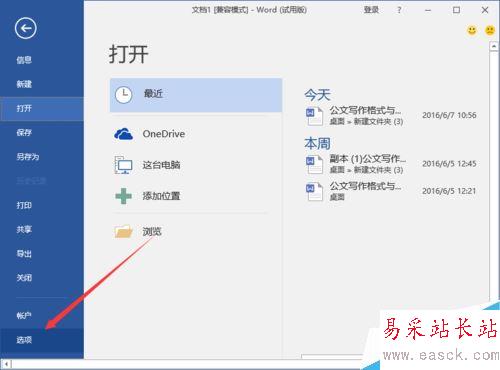Click the back arrow circle icon
The image size is (500, 370).
pos(26,28)
